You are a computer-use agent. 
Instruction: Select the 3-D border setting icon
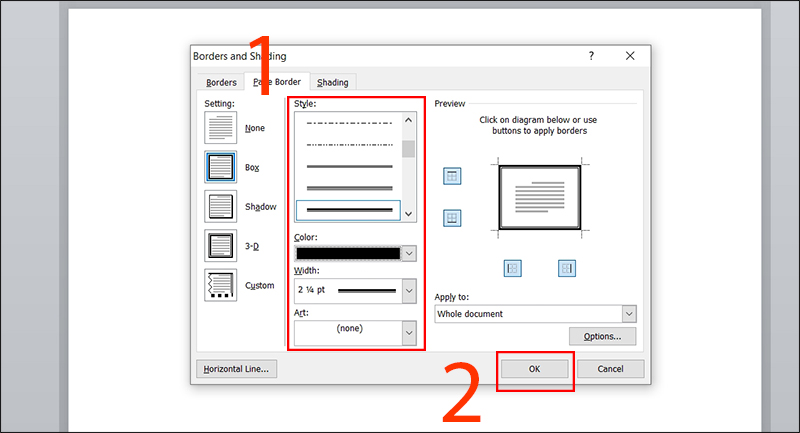click(x=220, y=245)
